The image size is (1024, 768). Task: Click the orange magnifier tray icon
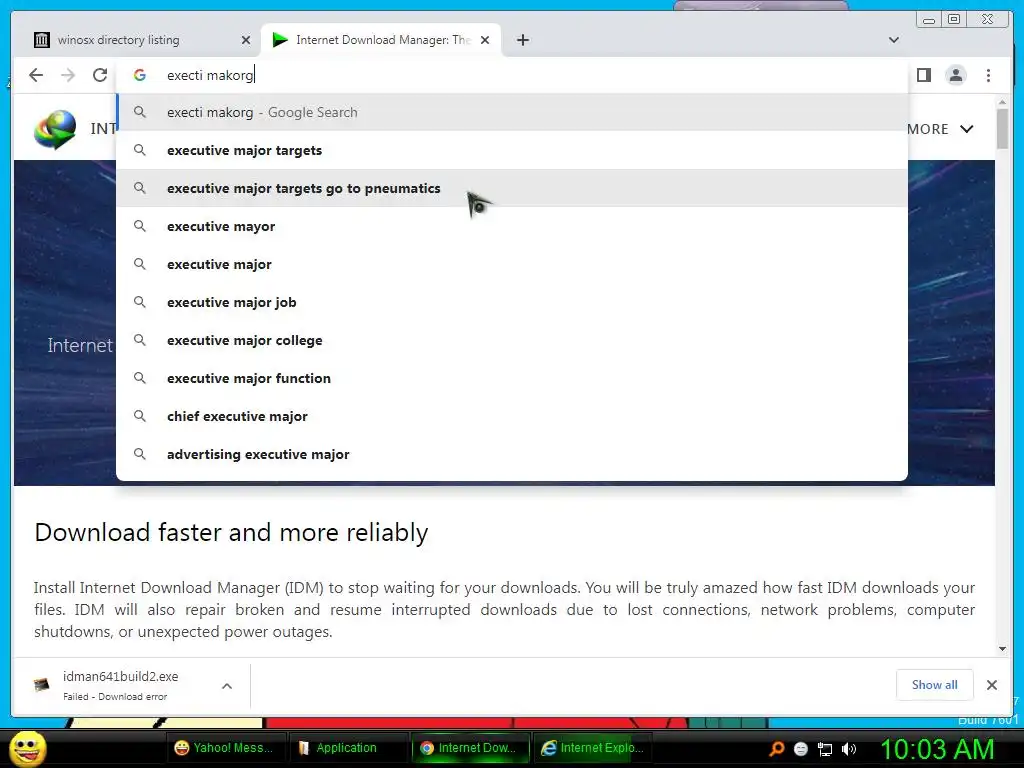pyautogui.click(x=777, y=748)
